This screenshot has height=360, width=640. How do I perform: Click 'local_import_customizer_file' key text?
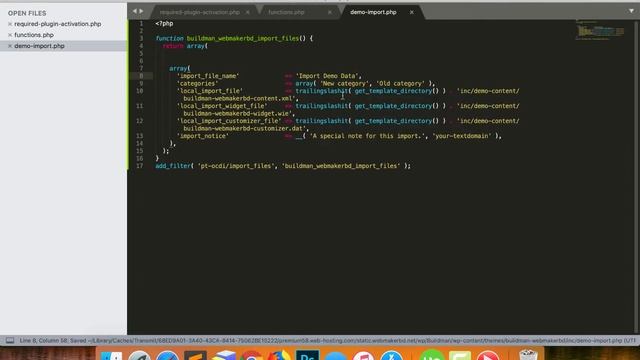(229, 121)
